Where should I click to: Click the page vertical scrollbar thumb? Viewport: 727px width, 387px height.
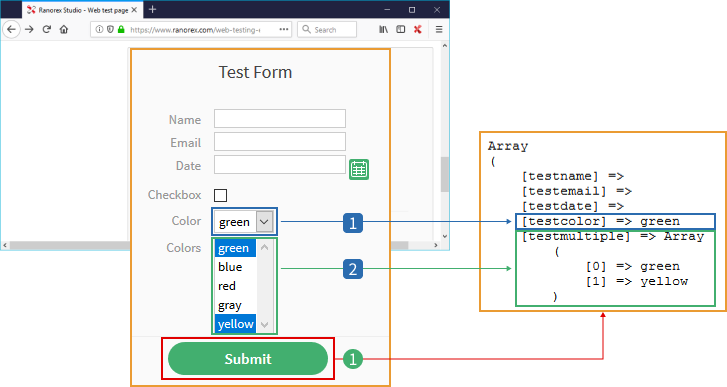pos(445,174)
